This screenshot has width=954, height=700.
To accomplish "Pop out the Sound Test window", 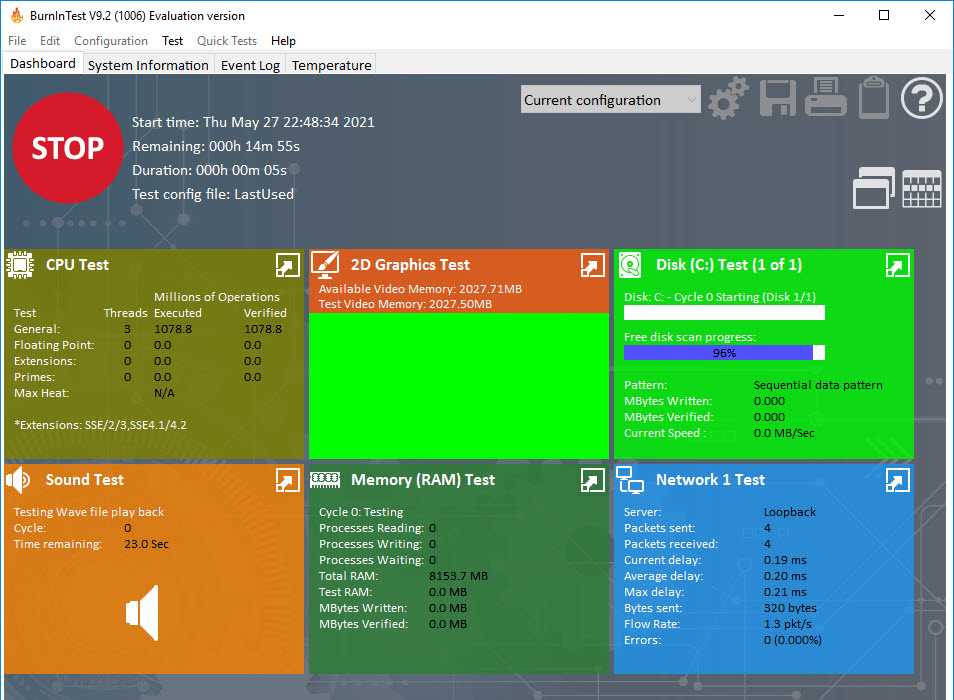I will coord(287,480).
